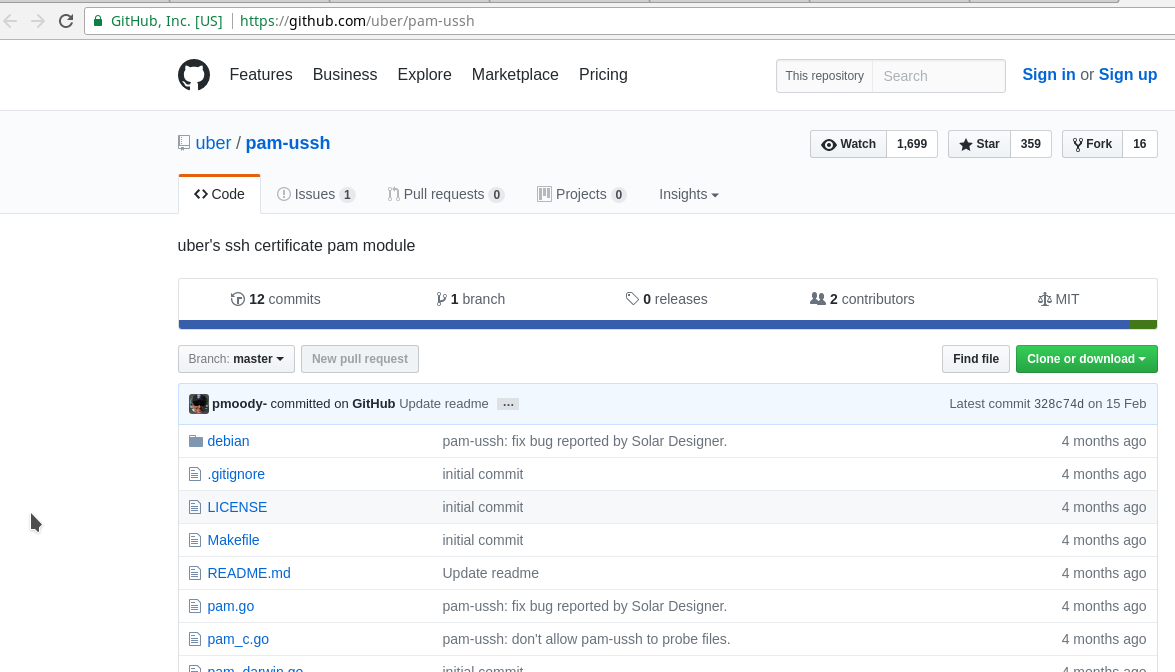Open the README.md file name
Screen dimensions: 1175x672
click(249, 573)
